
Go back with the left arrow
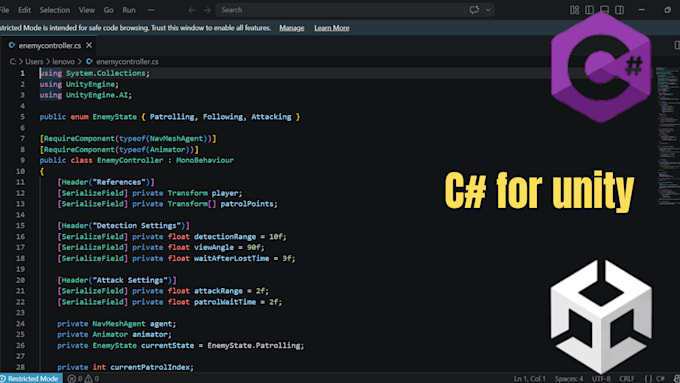(x=192, y=10)
